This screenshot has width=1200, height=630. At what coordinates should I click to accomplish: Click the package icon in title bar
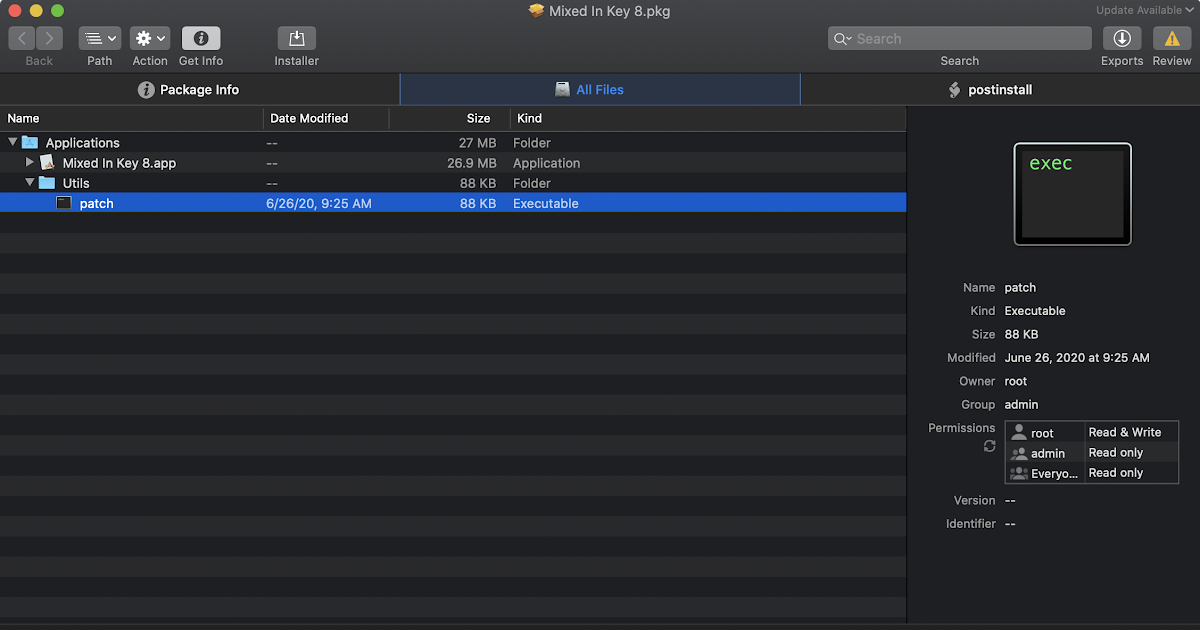point(537,11)
